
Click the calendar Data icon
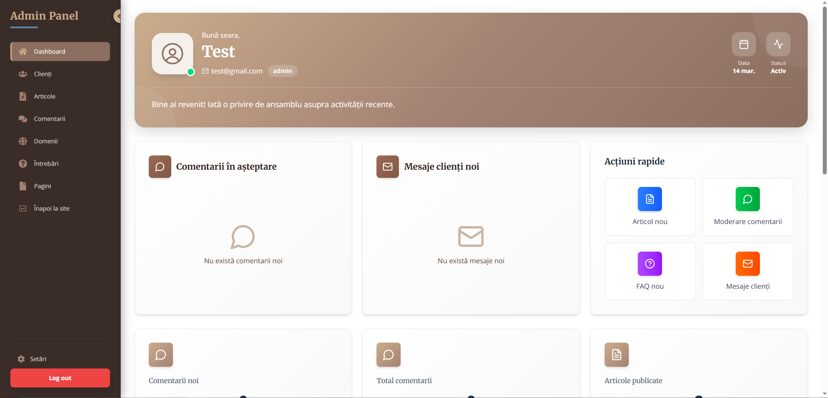point(744,44)
